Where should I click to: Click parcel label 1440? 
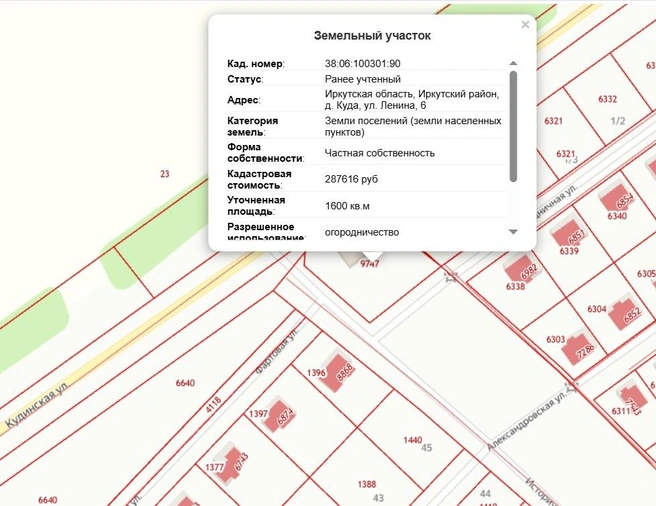pyautogui.click(x=413, y=440)
